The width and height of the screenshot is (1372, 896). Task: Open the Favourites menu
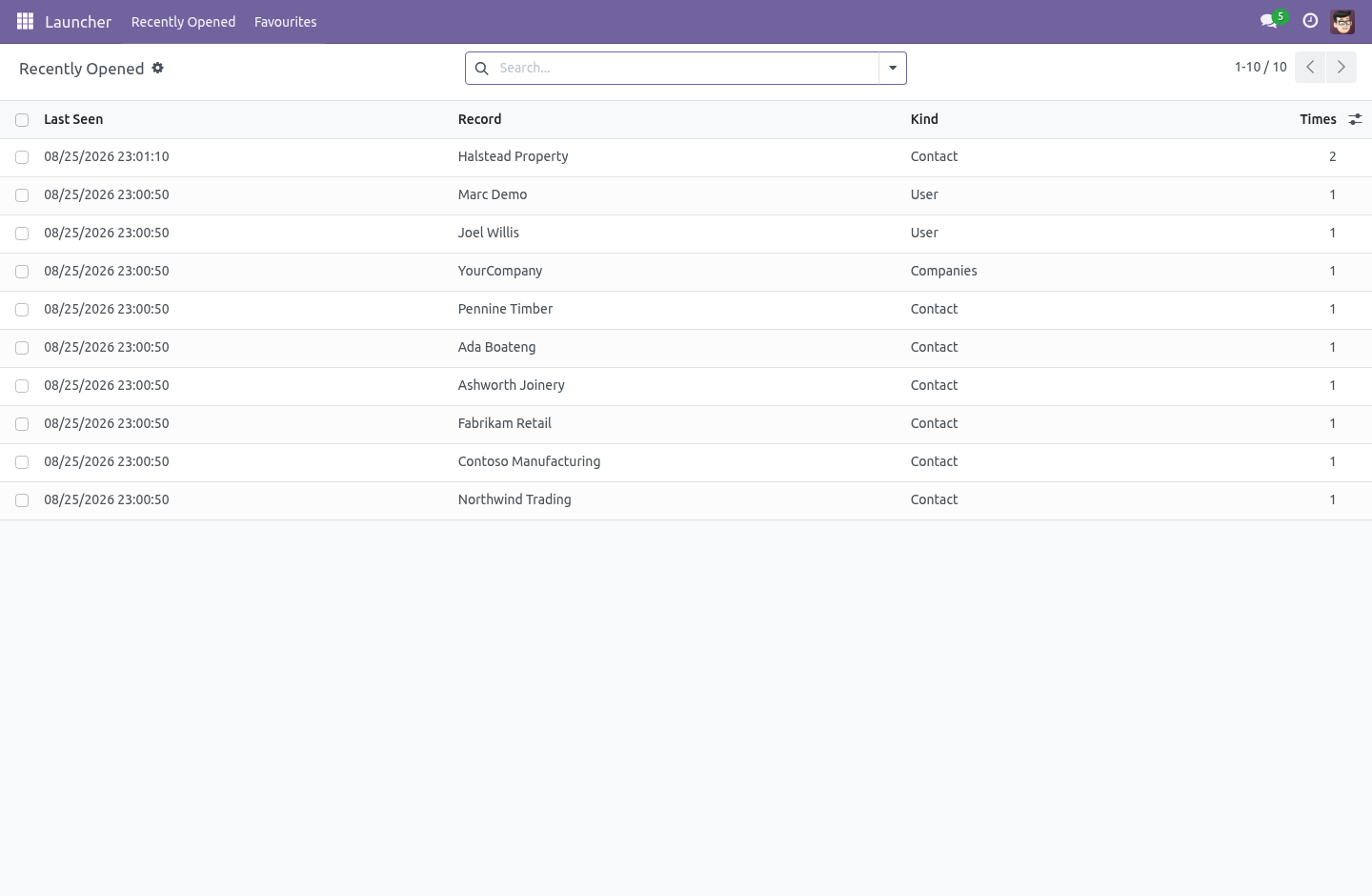coord(285,22)
